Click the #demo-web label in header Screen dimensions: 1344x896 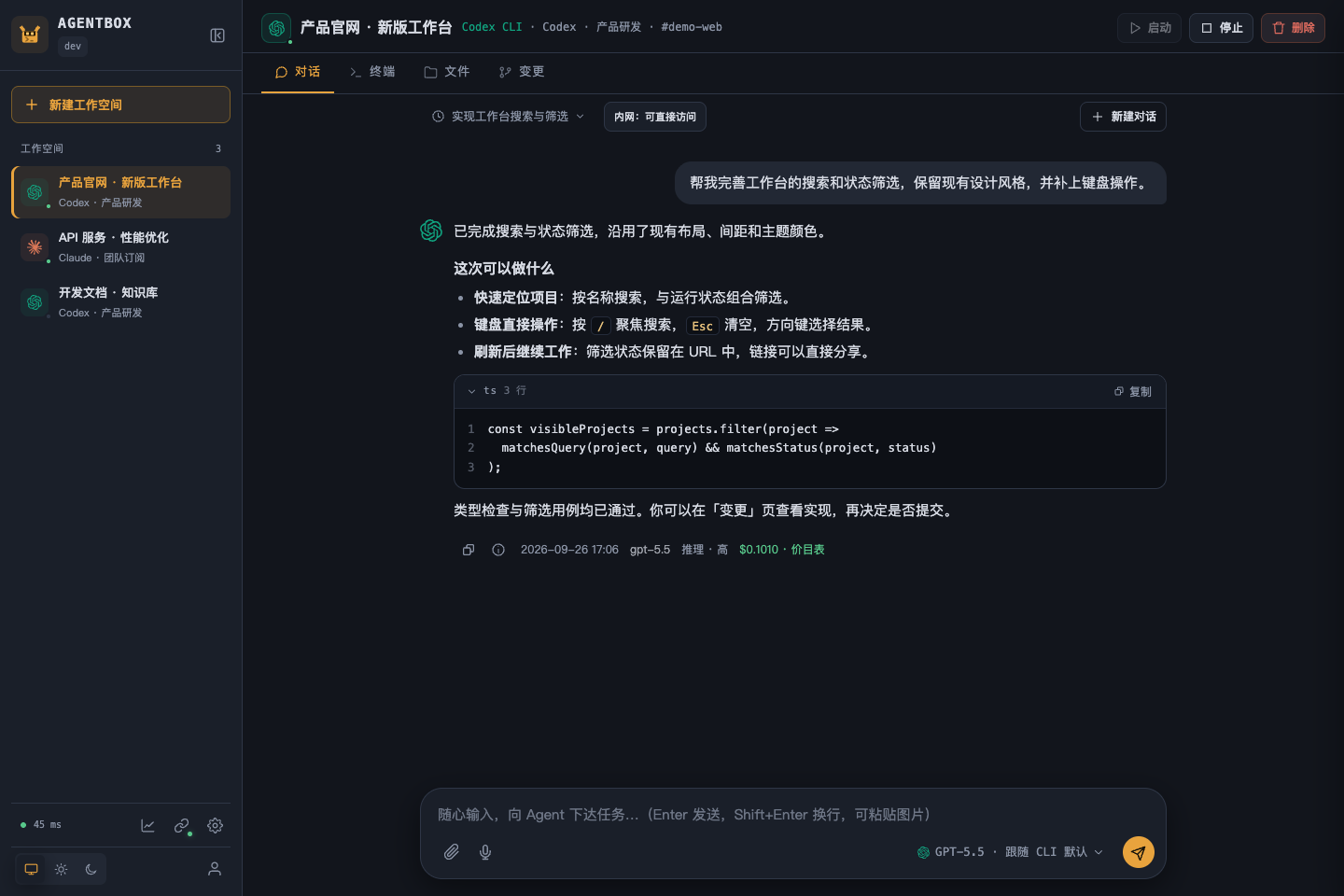tap(692, 27)
